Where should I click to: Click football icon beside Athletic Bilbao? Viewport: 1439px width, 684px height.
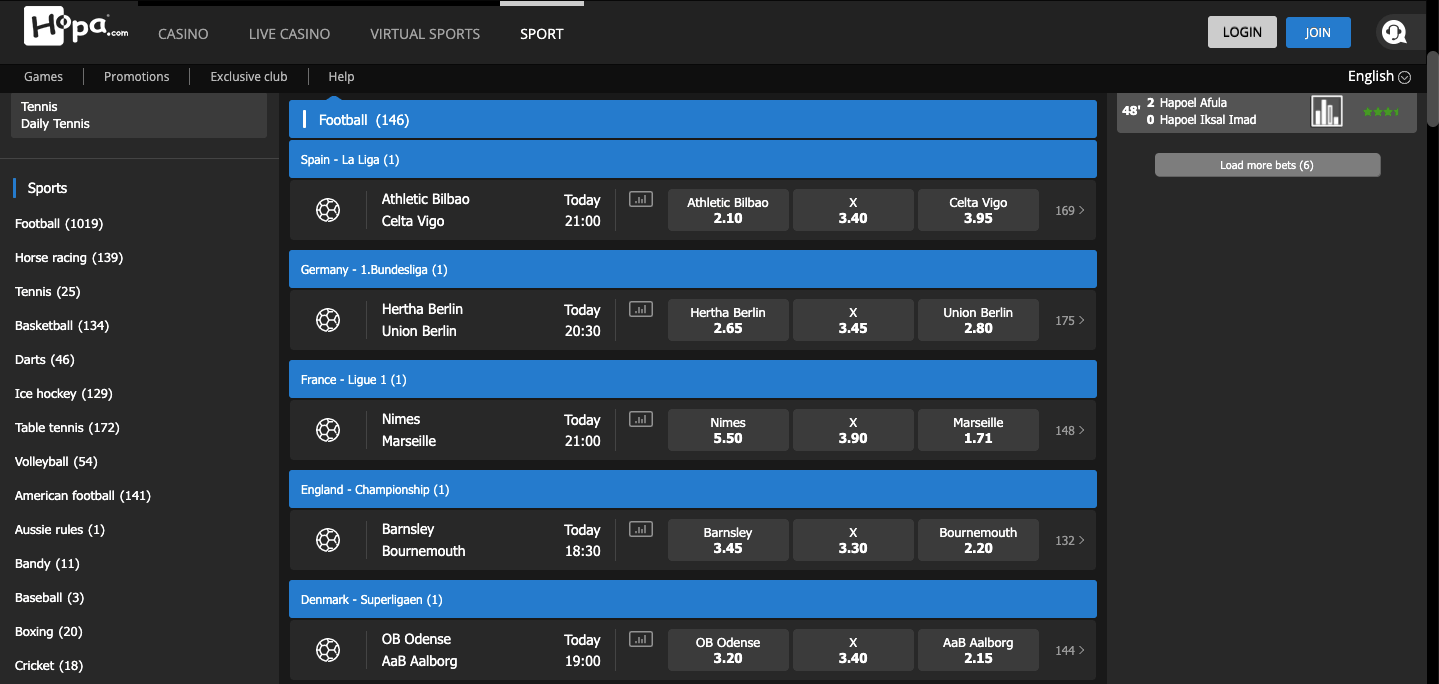328,210
